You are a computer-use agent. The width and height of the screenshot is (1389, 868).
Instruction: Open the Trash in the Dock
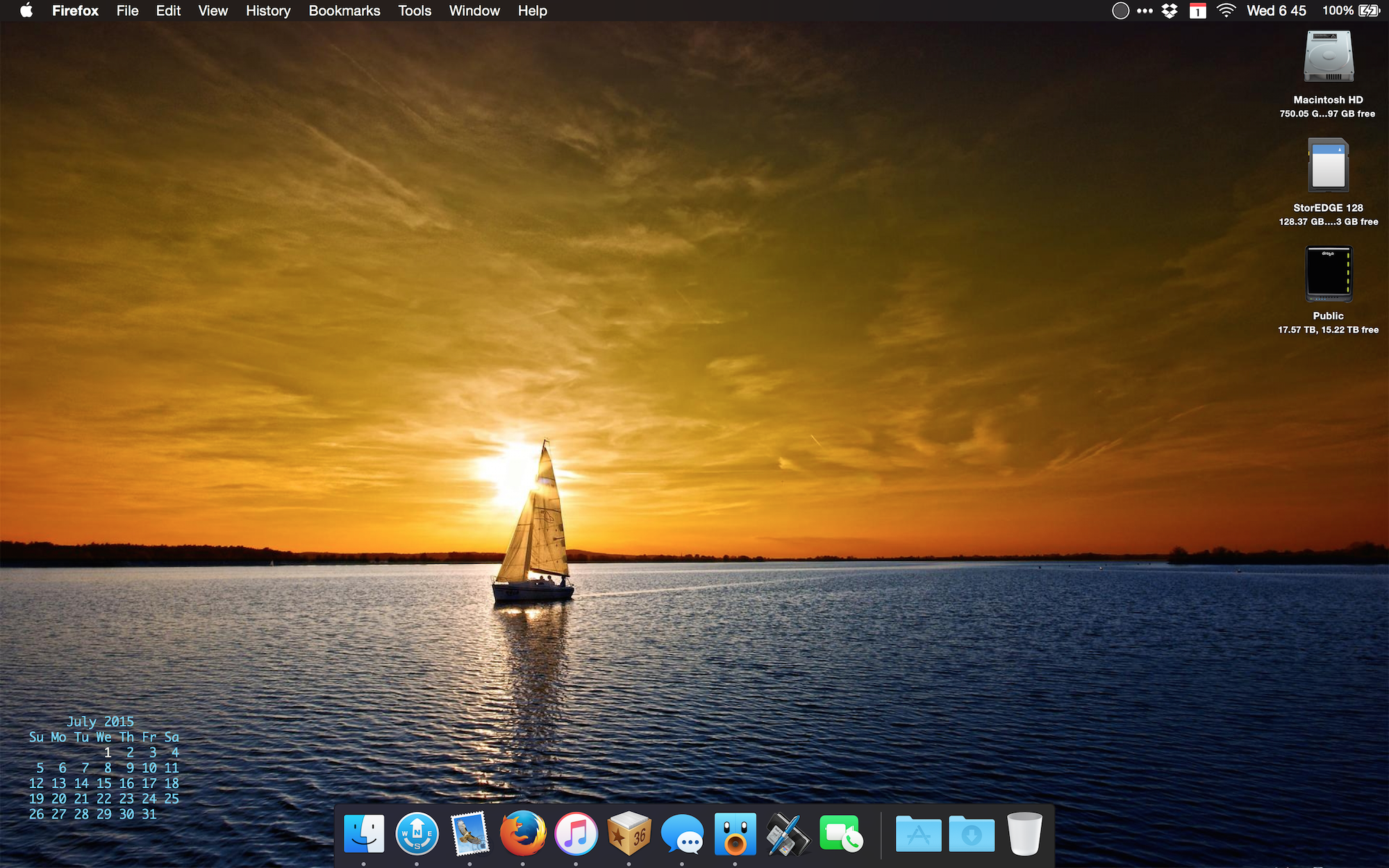(1024, 833)
